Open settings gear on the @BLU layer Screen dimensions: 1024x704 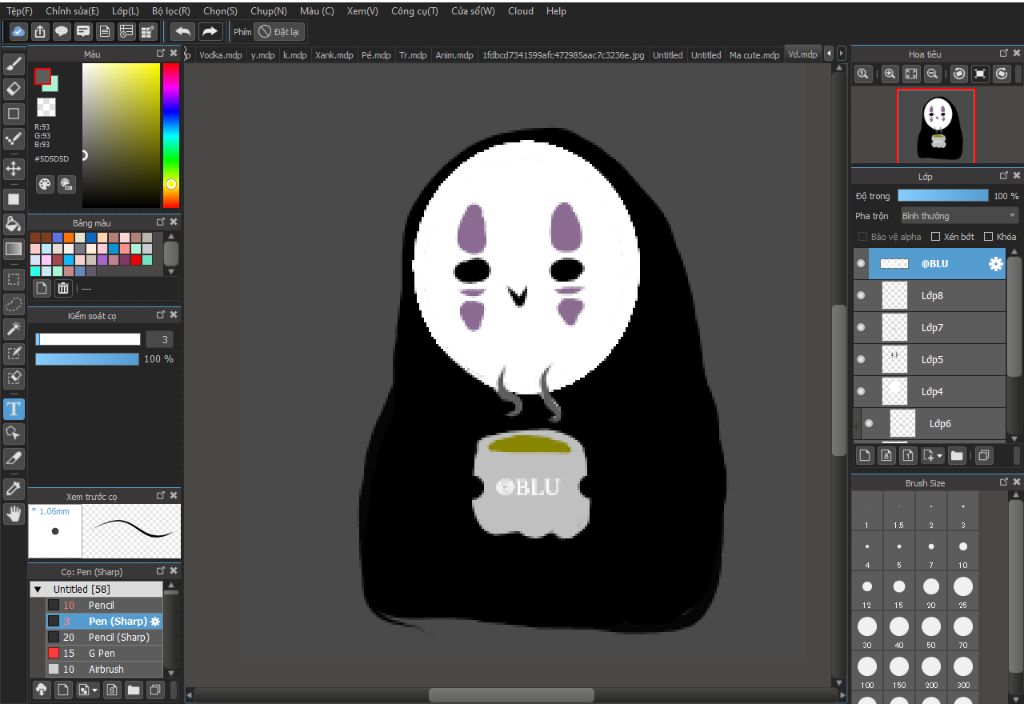tap(995, 263)
